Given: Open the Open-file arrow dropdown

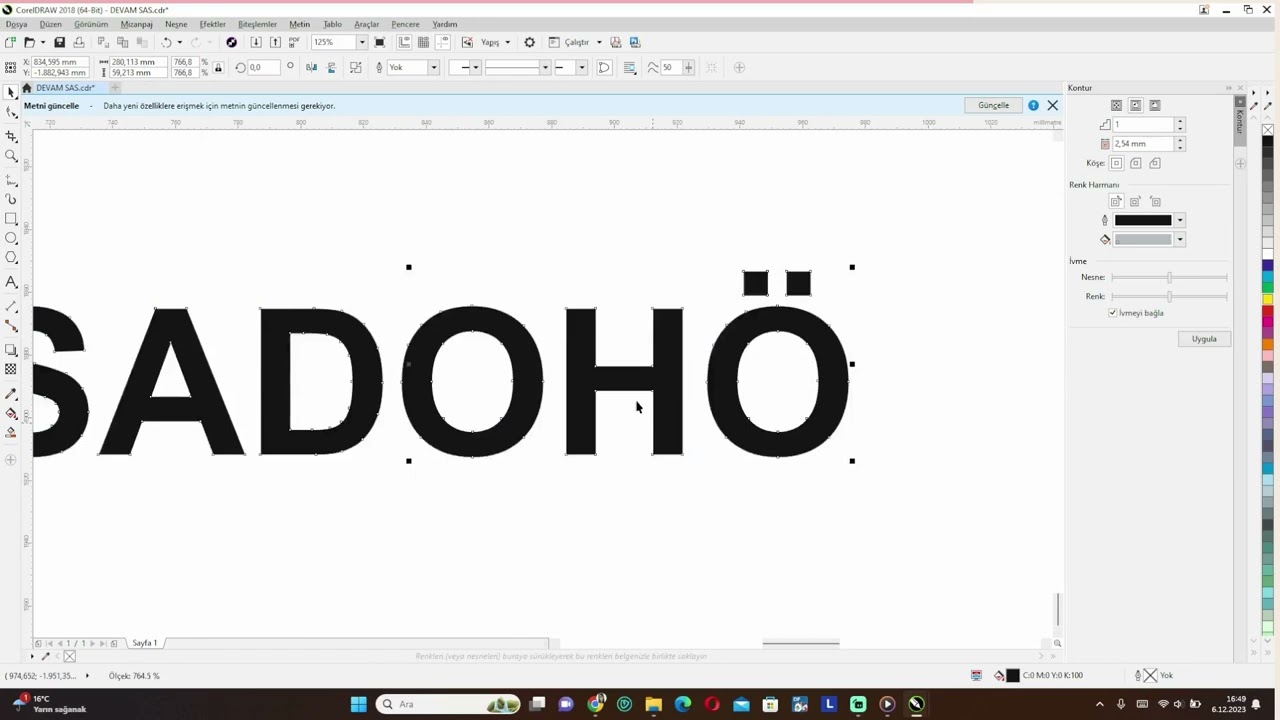Looking at the screenshot, I should click(43, 42).
